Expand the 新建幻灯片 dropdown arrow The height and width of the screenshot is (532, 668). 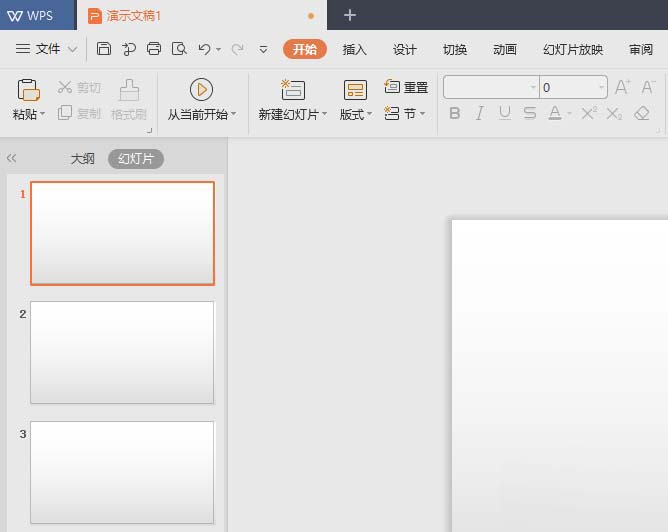pyautogui.click(x=324, y=114)
